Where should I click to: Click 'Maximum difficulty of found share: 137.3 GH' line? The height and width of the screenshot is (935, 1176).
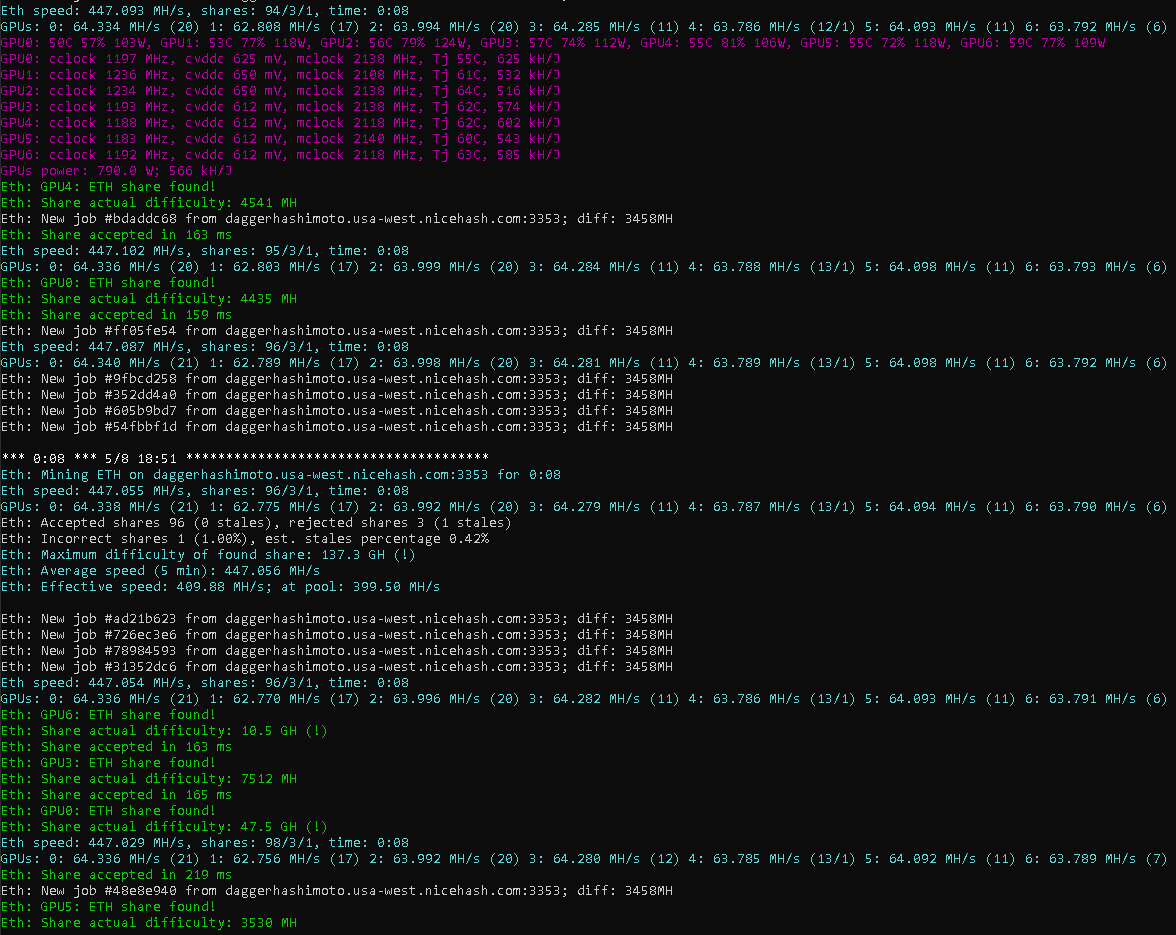[208, 555]
